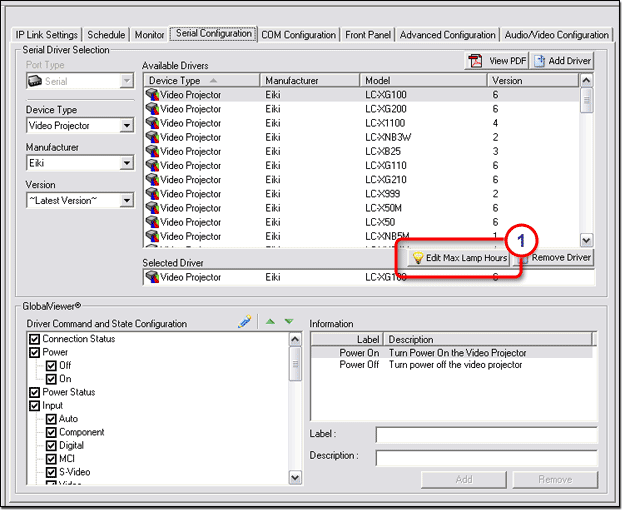This screenshot has width=630, height=517.
Task: Select the Power Off information row
Action: (x=452, y=365)
